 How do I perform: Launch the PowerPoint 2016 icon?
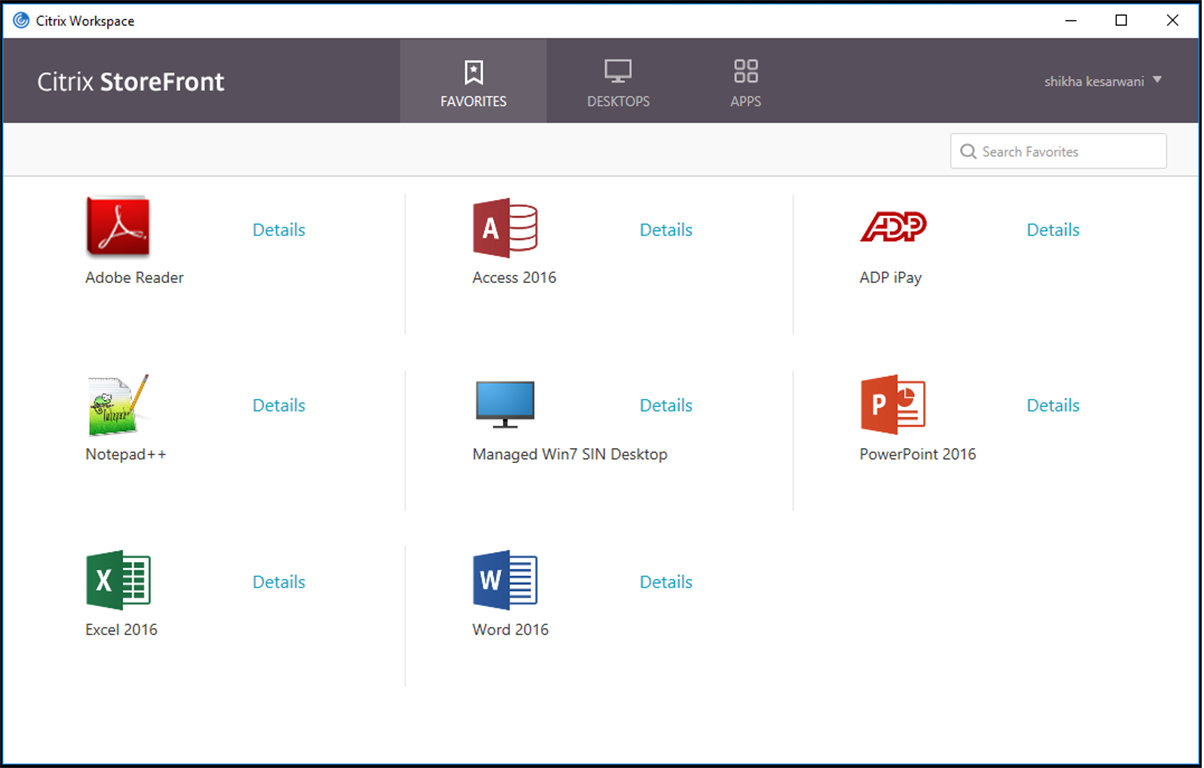point(893,405)
